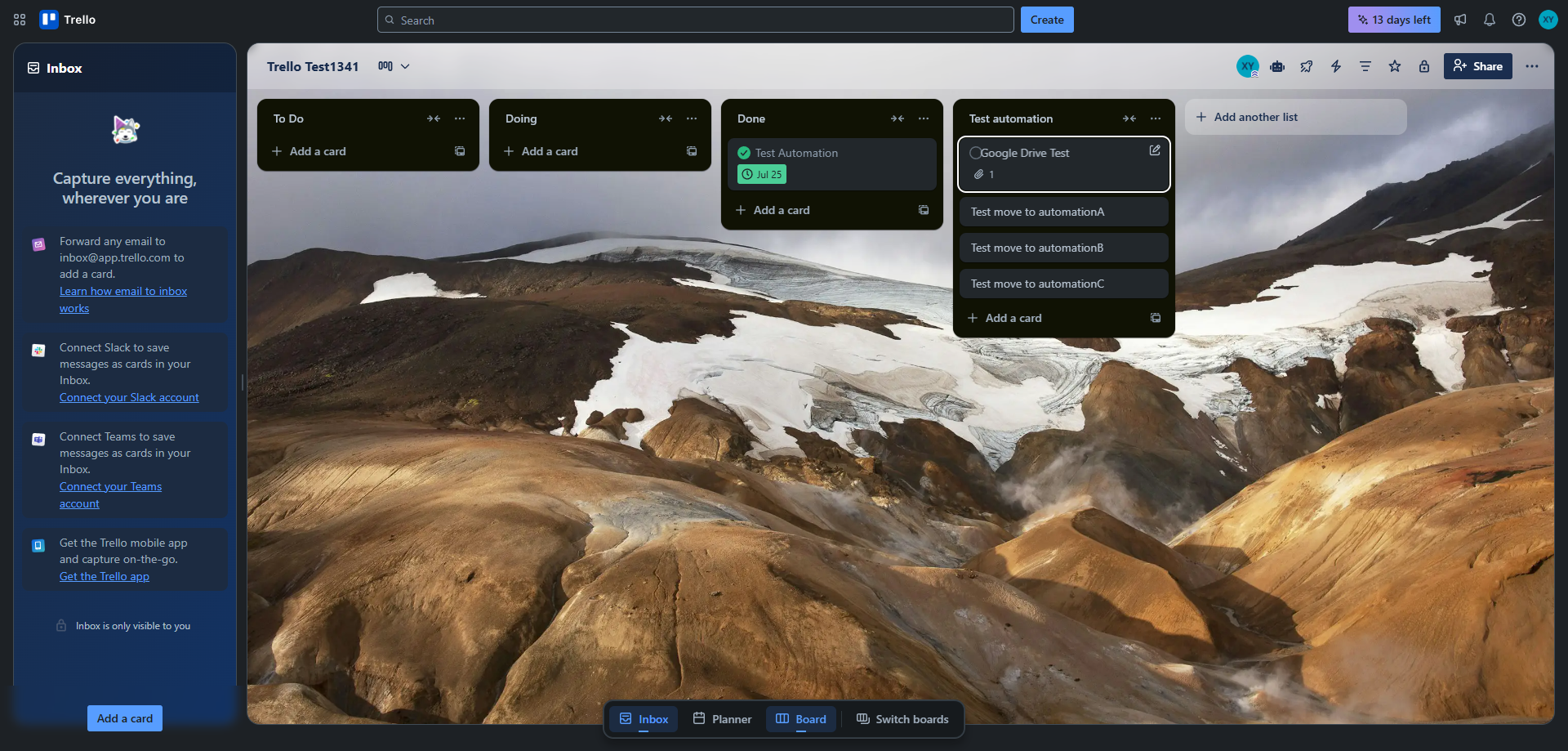Collapse the Test automation list
Image resolution: width=1568 pixels, height=751 pixels.
coord(1129,118)
